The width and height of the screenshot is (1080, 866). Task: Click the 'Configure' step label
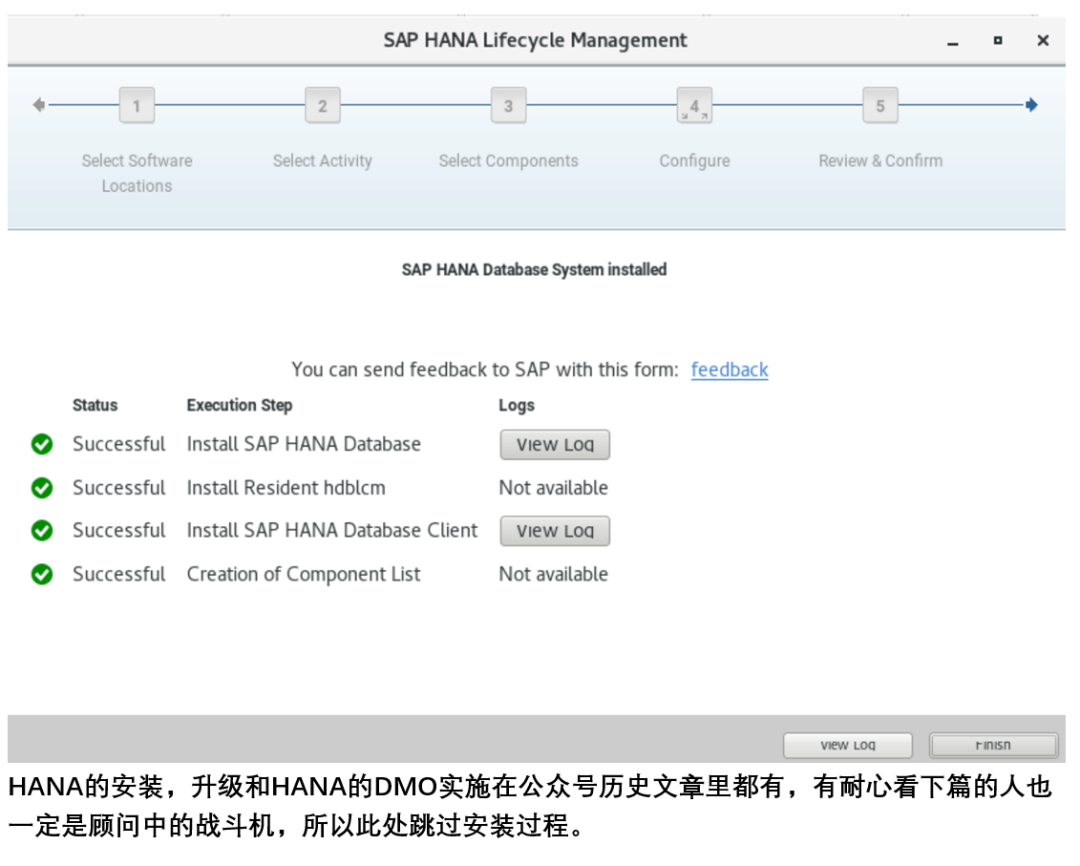[x=695, y=161]
